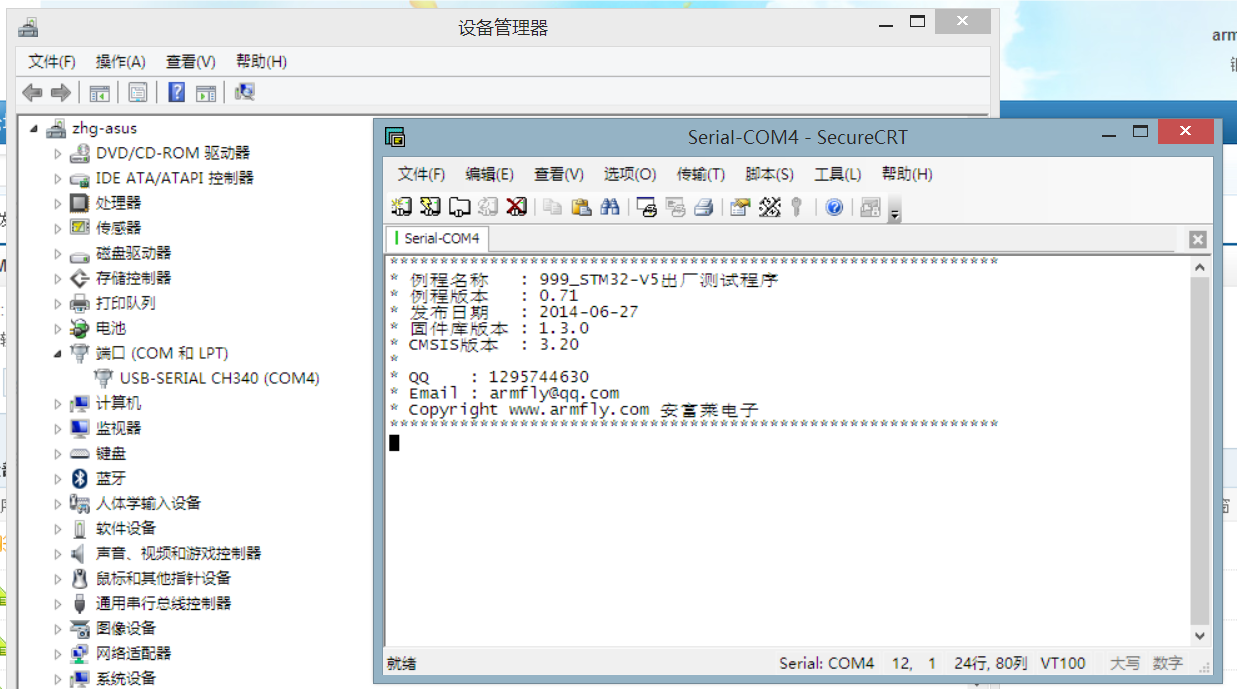This screenshot has height=689, width=1237.
Task: Expand the IDE ATA/ATAPI 控制器 node
Action: click(57, 178)
